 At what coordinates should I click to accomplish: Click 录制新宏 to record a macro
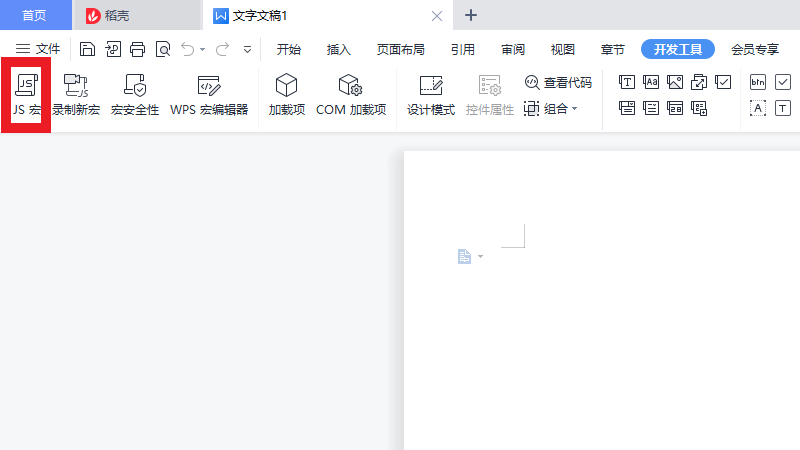[76, 94]
